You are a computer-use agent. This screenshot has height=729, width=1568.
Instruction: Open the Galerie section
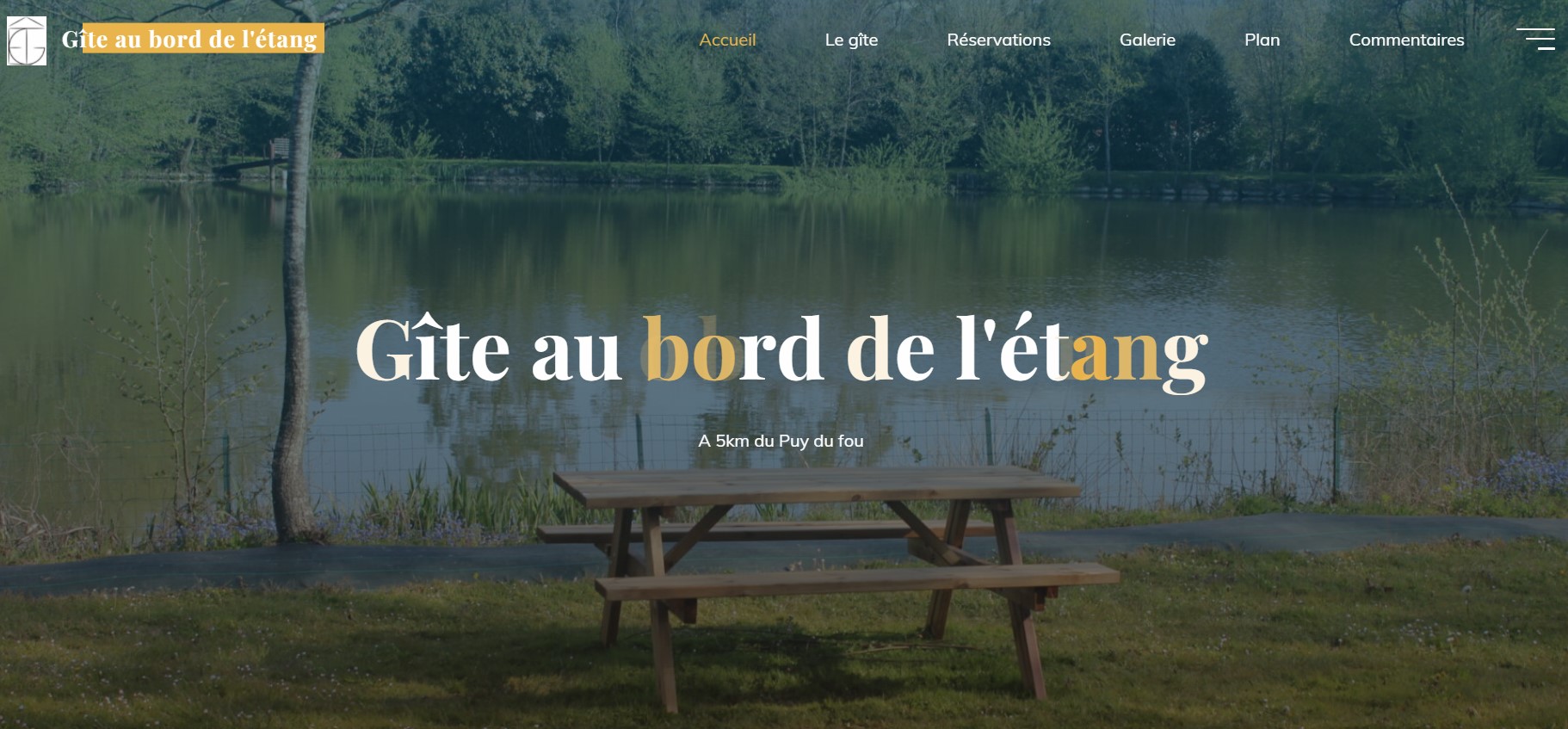click(x=1147, y=40)
